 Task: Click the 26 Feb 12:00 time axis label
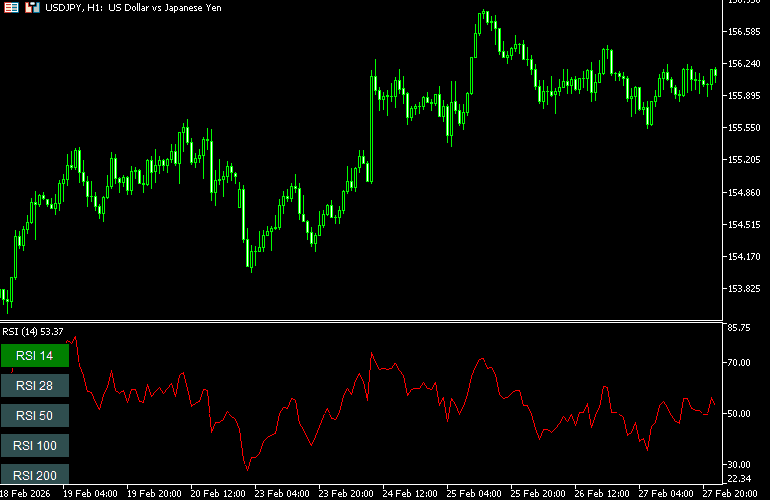point(603,493)
